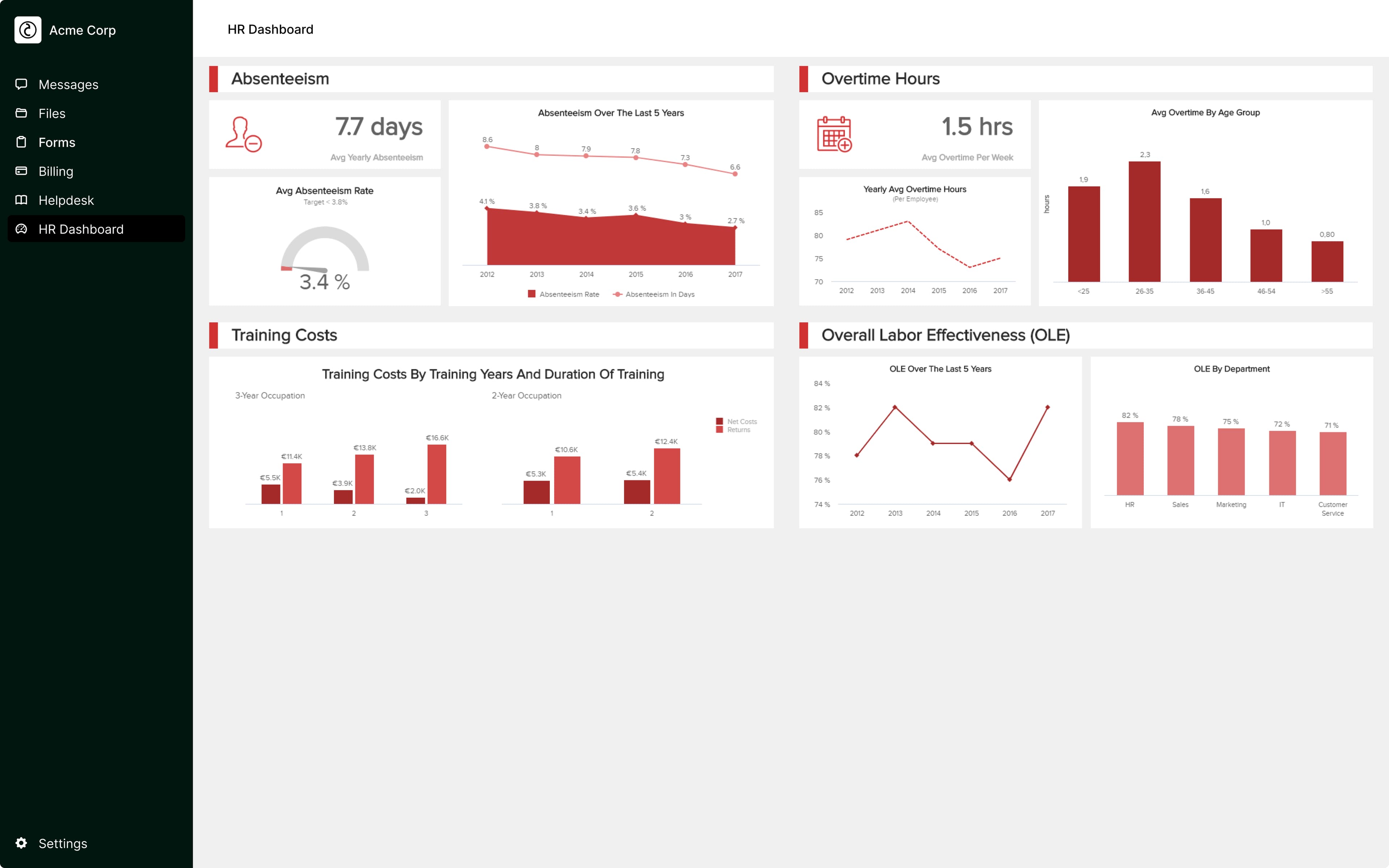Image resolution: width=1389 pixels, height=868 pixels.
Task: Click the Messages chat bubble icon
Action: pos(21,84)
